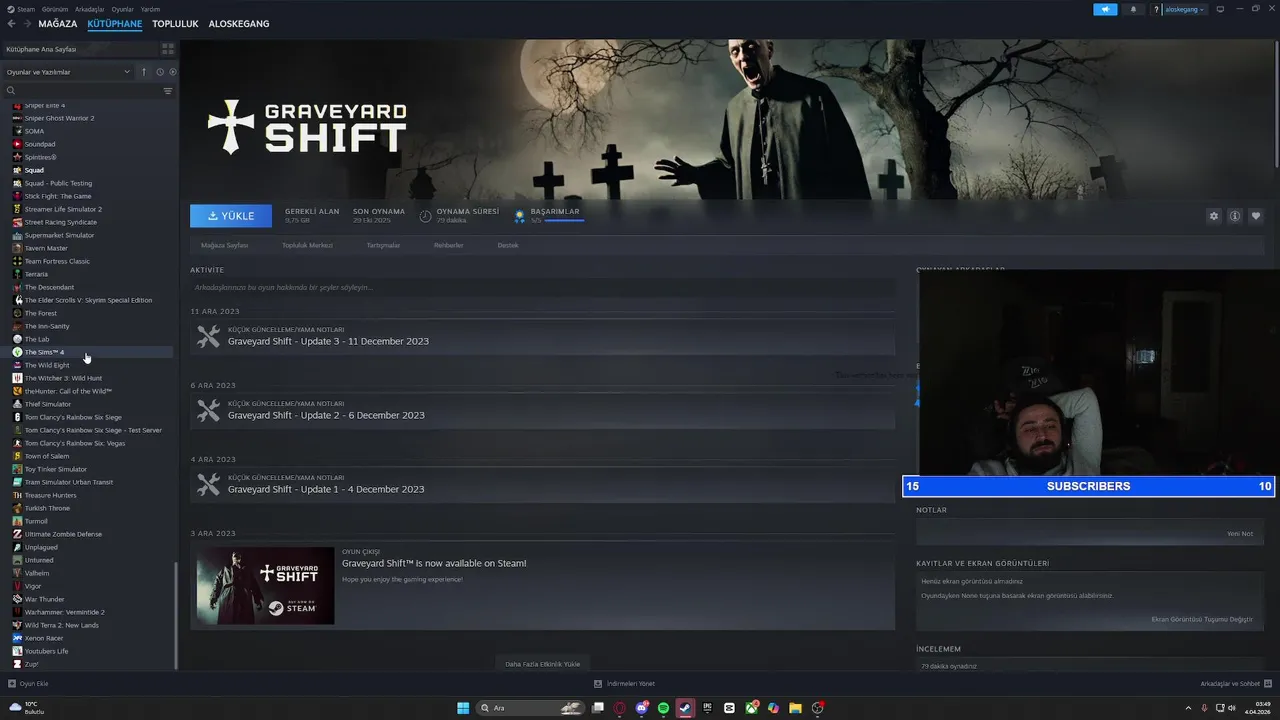Add Graveyard Shift to favorites heart
Image resolution: width=1280 pixels, height=720 pixels.
pyautogui.click(x=1256, y=216)
